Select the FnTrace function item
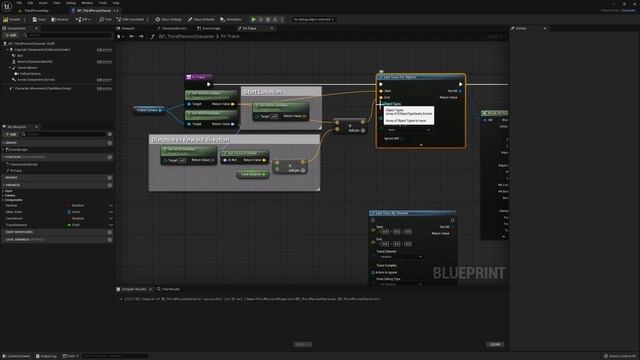640x360 pixels. pyautogui.click(x=16, y=171)
